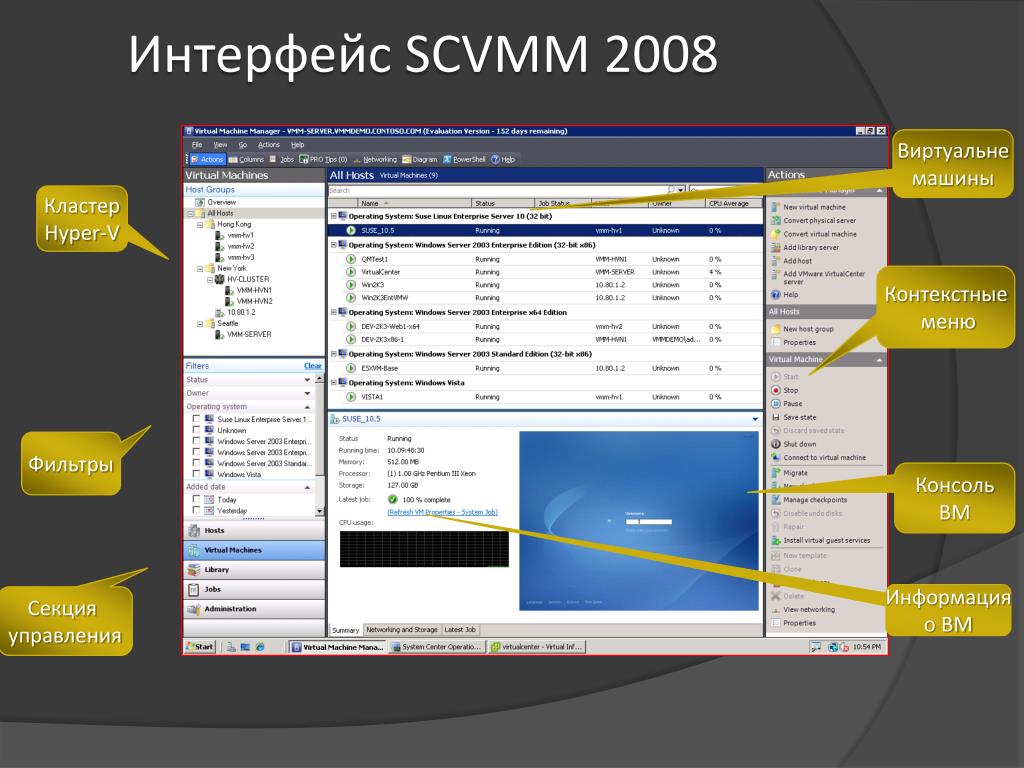Click the Actions toolbar button
Image resolution: width=1024 pixels, height=768 pixels.
pos(207,159)
